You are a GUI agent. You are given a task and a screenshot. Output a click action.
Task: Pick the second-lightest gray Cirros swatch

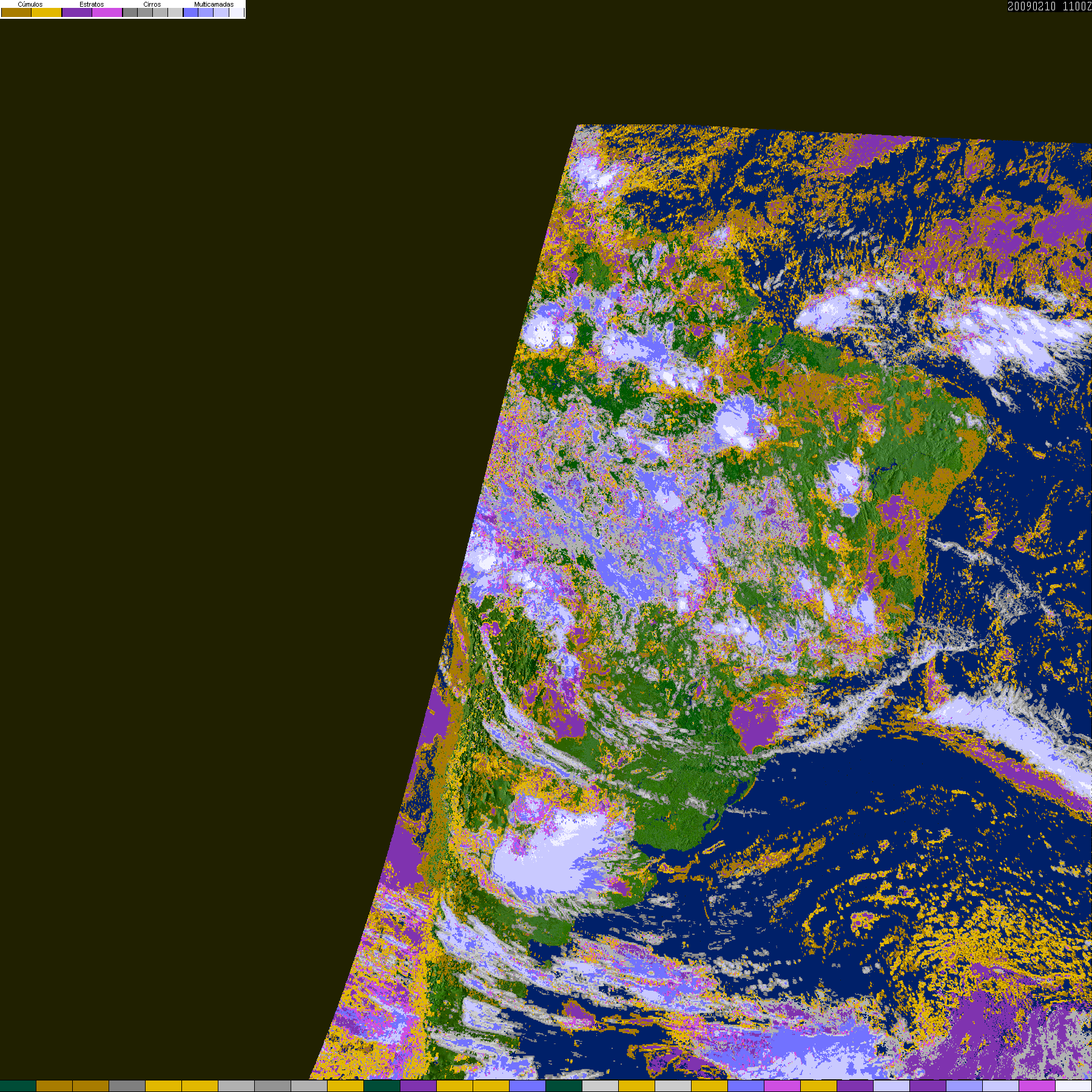[x=160, y=13]
